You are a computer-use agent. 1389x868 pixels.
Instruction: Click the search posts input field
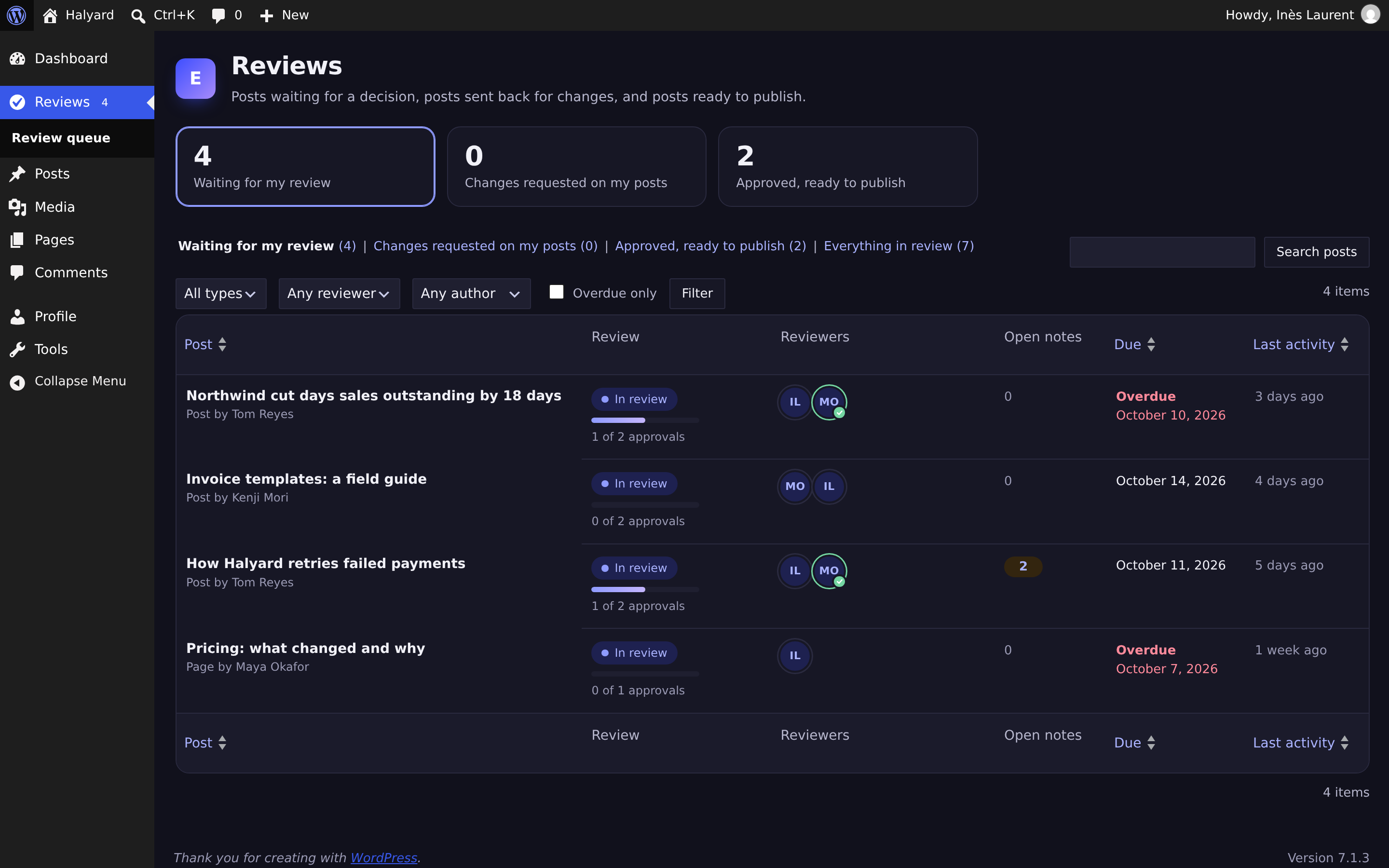(1162, 252)
